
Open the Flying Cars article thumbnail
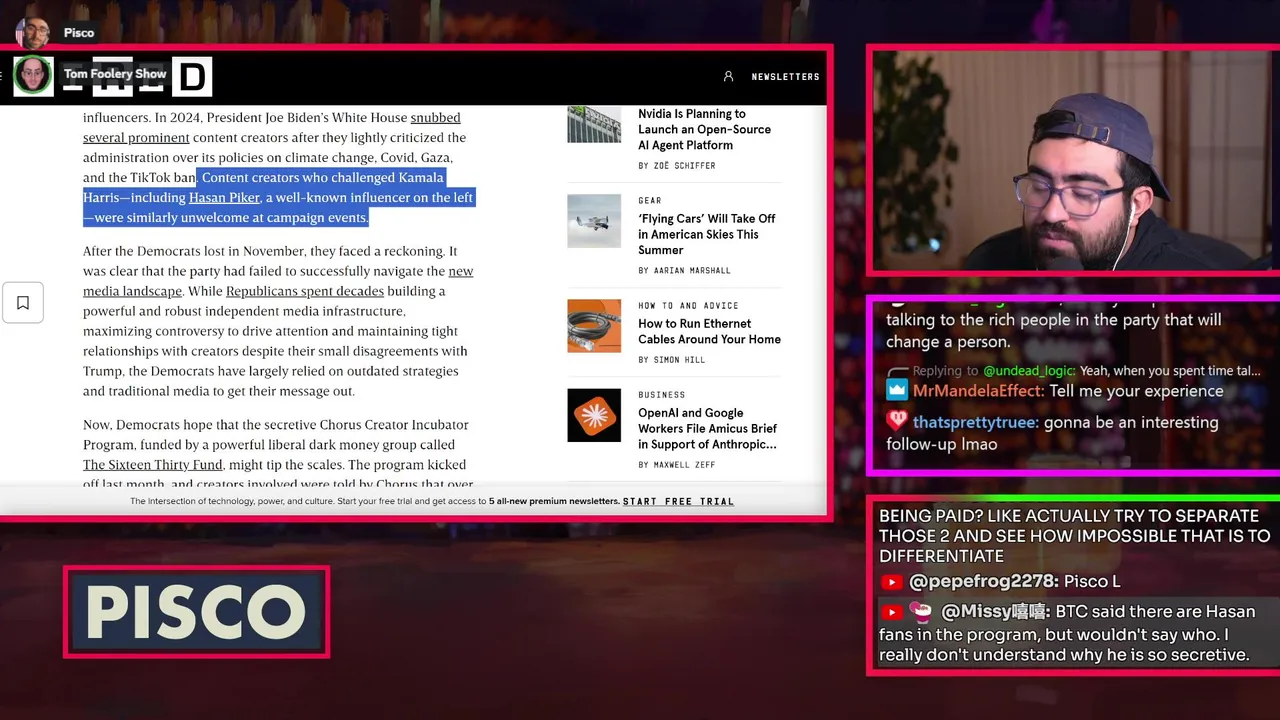(594, 220)
